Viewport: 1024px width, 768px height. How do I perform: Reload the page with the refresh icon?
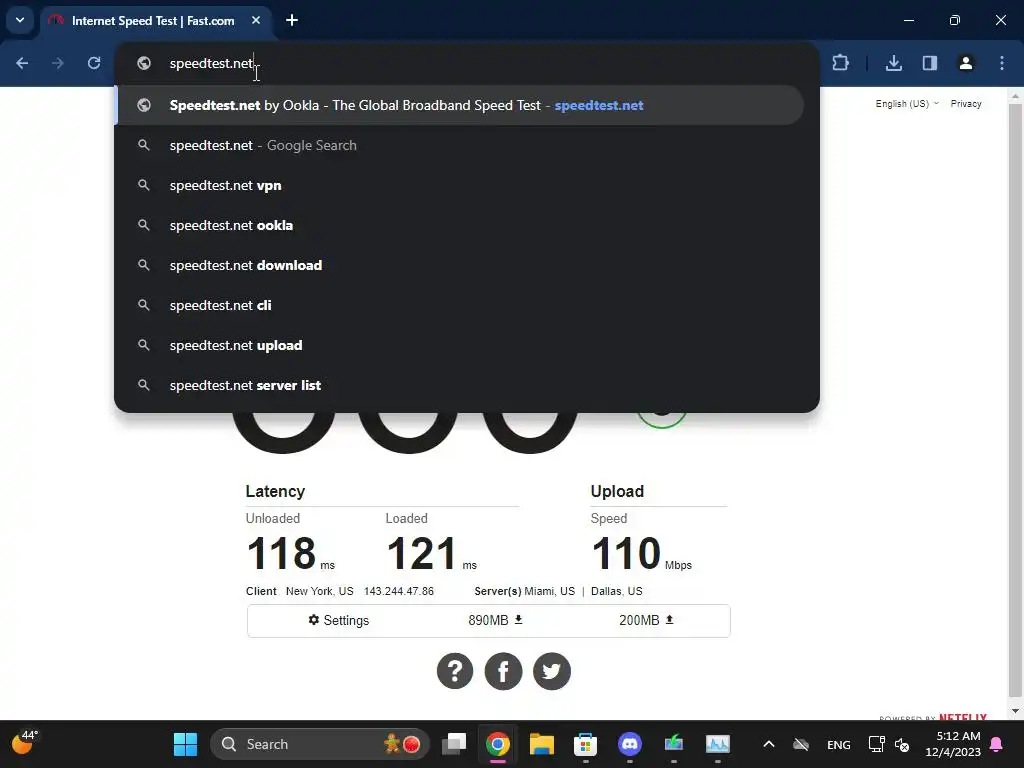94,63
